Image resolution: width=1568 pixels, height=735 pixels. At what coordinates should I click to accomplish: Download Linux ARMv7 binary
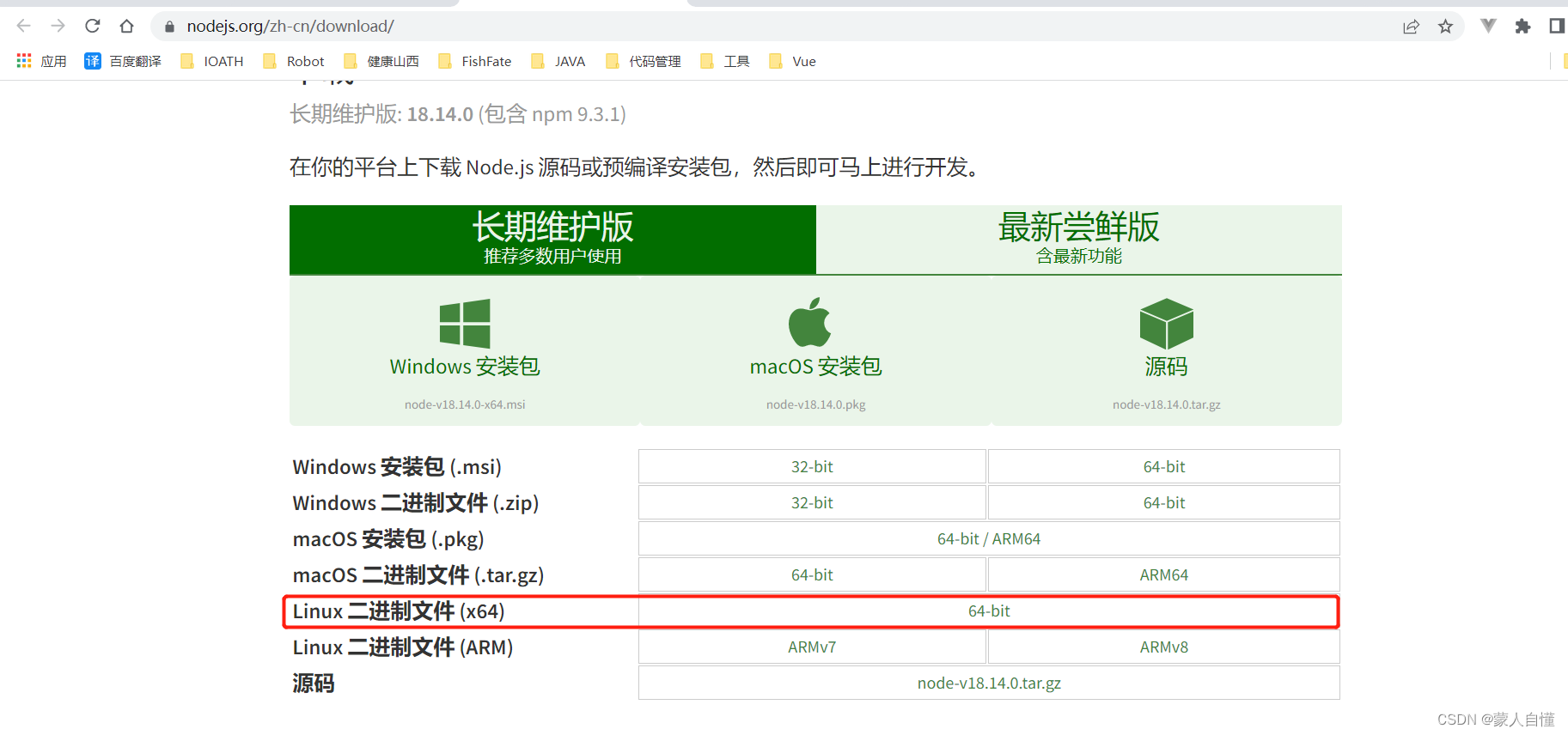point(812,647)
